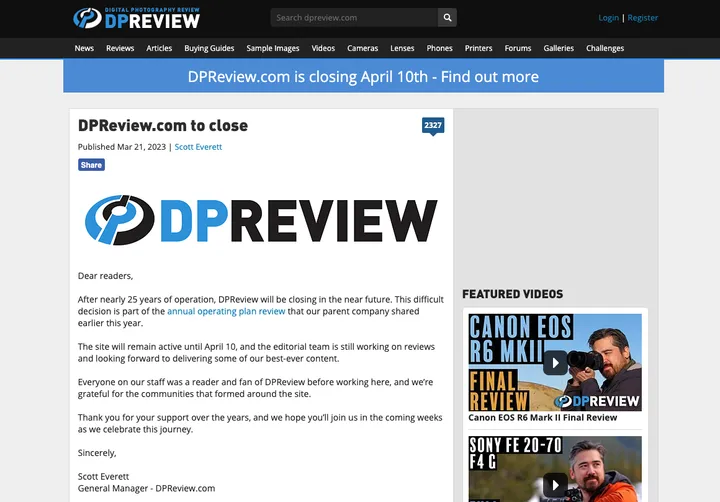Open Buying Guides in navigation
This screenshot has width=720, height=502.
209,48
